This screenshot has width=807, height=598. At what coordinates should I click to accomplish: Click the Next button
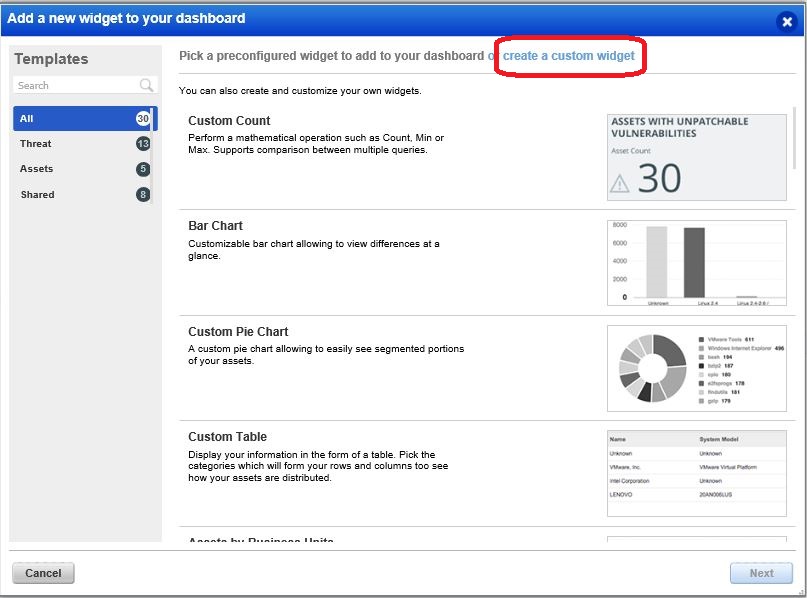pyautogui.click(x=760, y=572)
